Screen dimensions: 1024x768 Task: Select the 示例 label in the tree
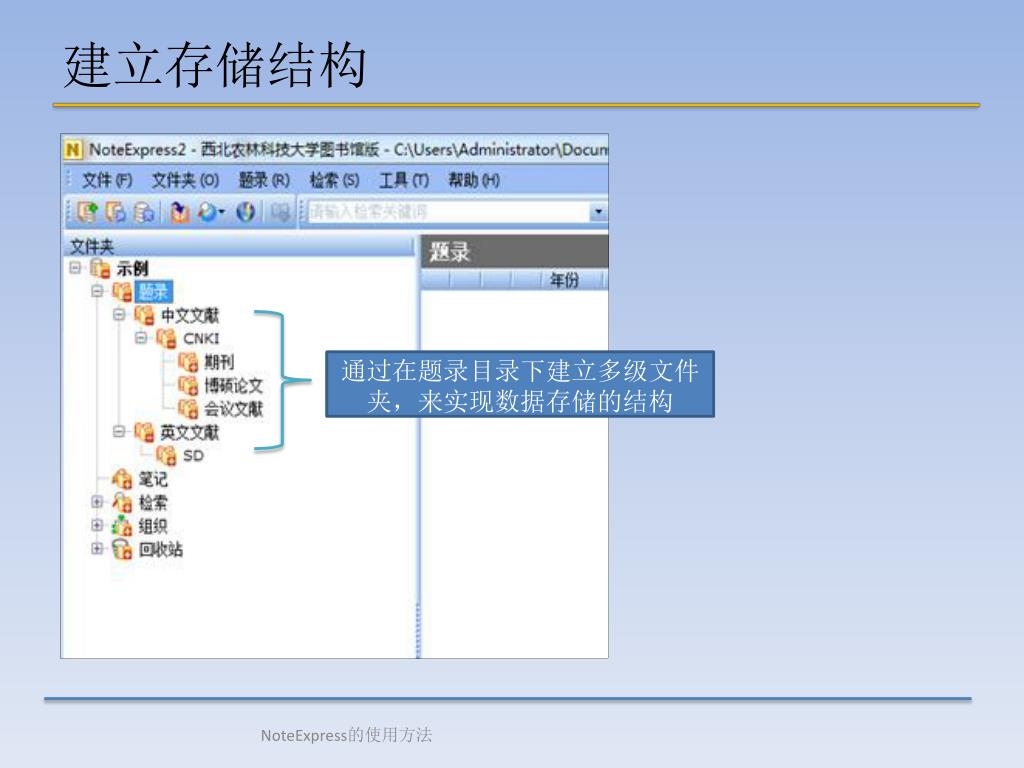click(132, 268)
